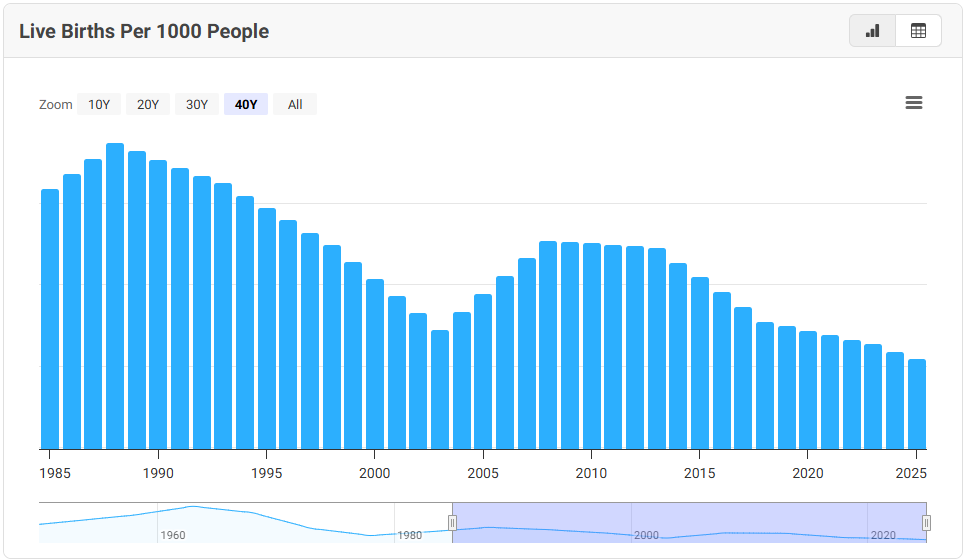Click the 1990 x-axis label
Image resolution: width=966 pixels, height=559 pixels.
tap(158, 473)
